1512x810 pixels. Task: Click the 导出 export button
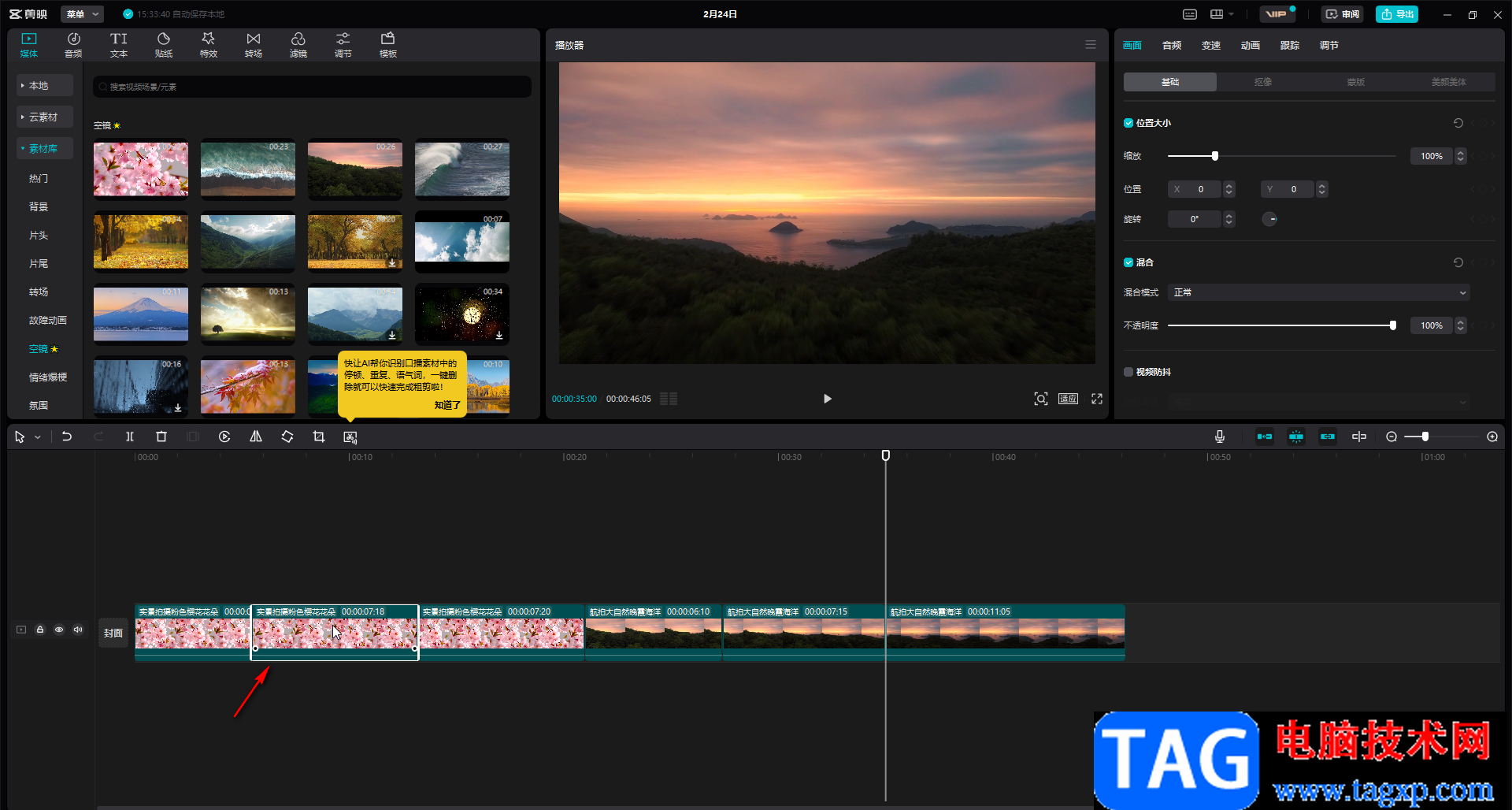[1397, 14]
